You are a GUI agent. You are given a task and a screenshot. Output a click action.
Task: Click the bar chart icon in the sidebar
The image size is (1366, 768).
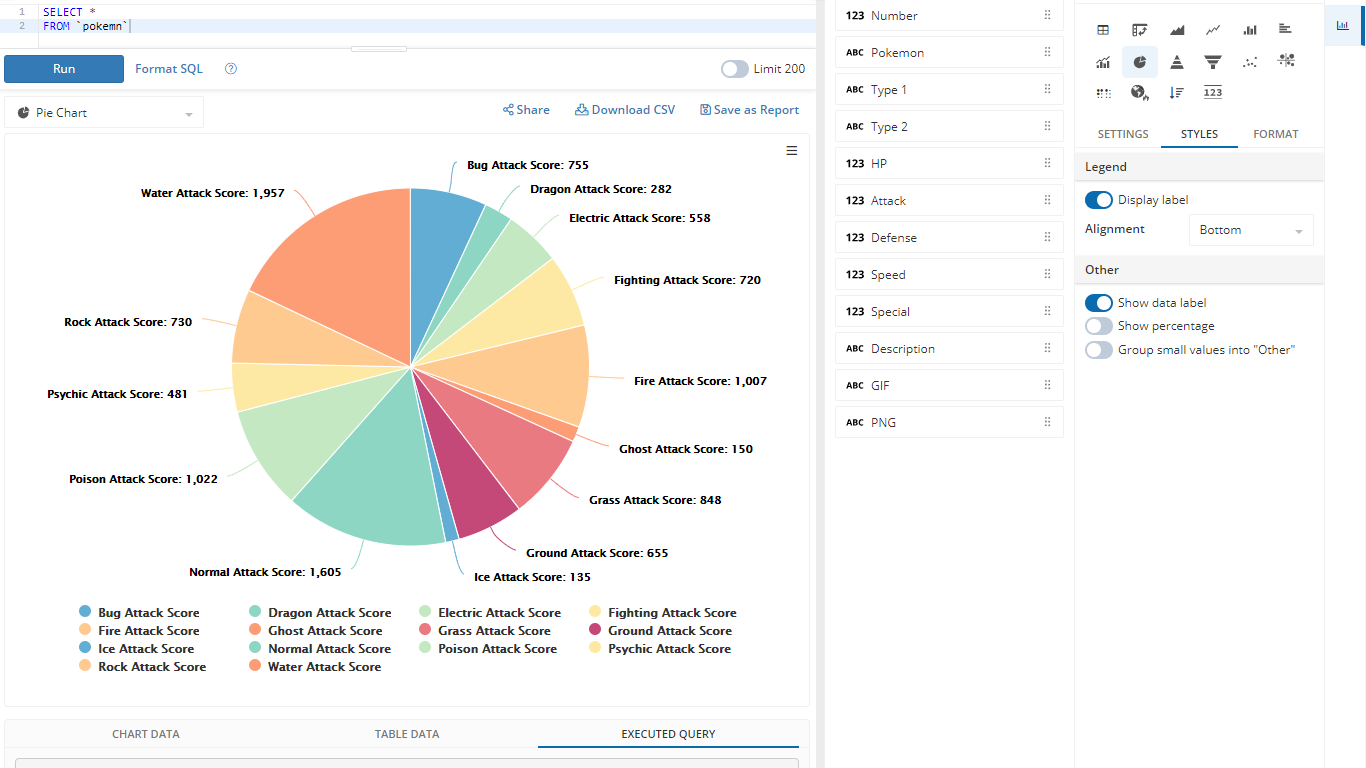click(1343, 26)
